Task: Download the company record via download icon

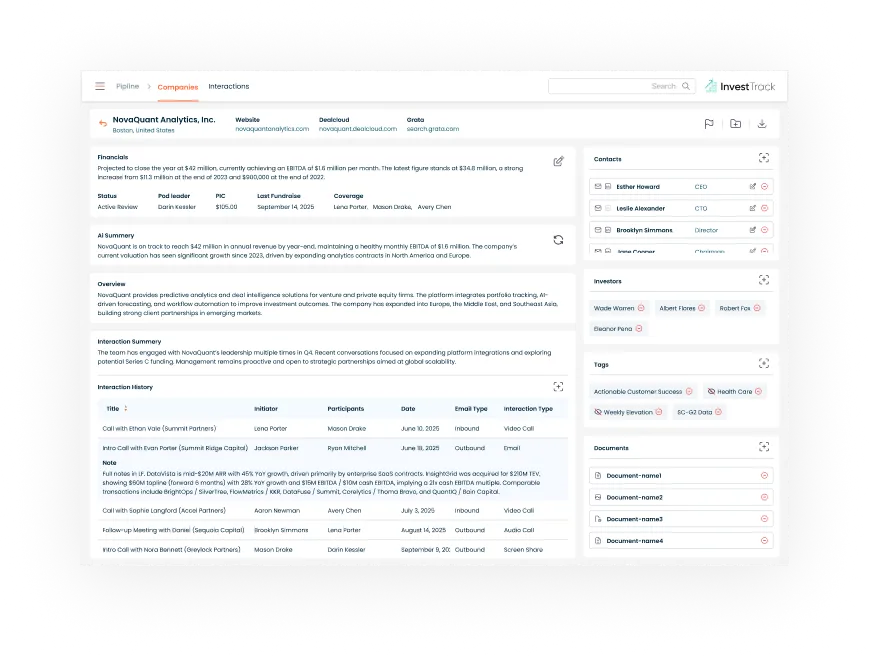Action: coord(762,124)
